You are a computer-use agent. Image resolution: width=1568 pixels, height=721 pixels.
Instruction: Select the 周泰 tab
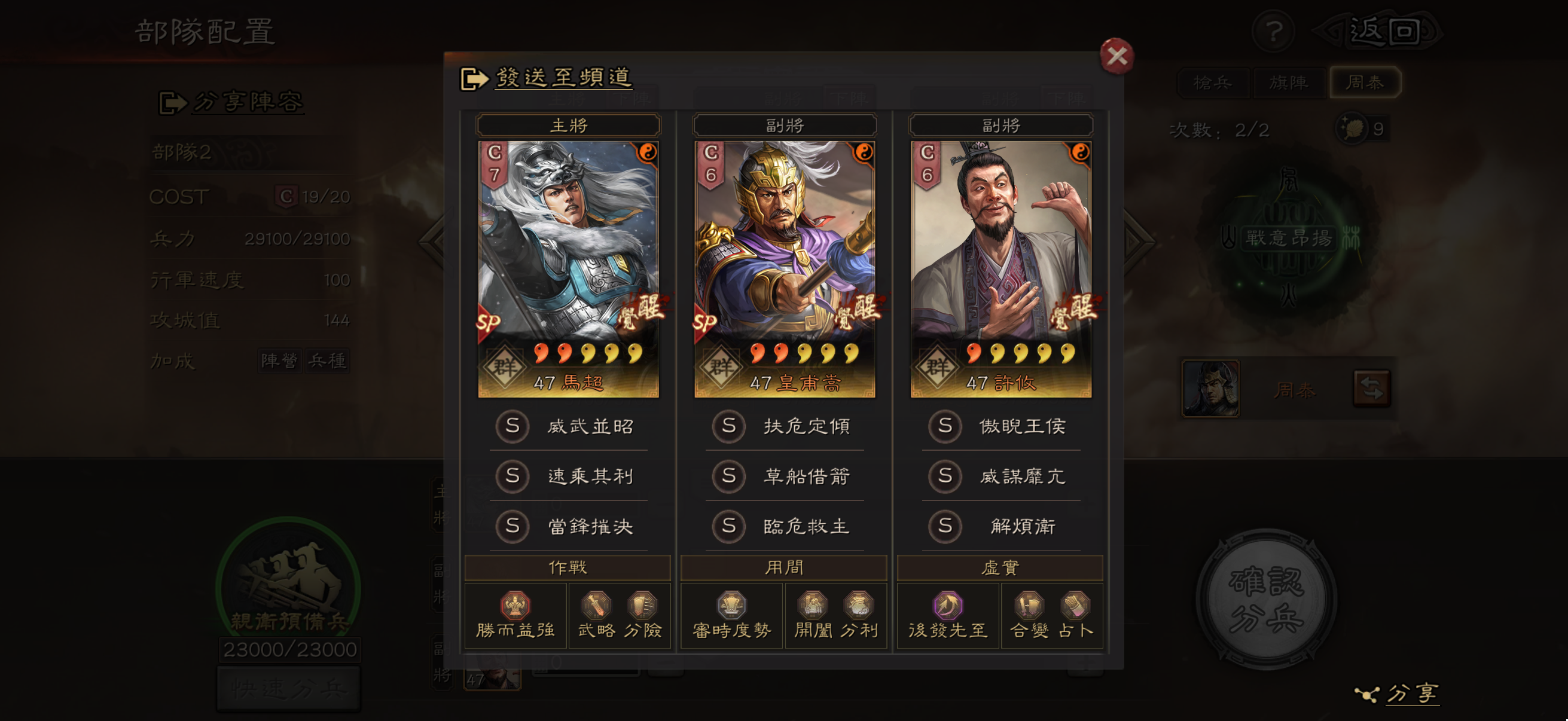pyautogui.click(x=1365, y=83)
